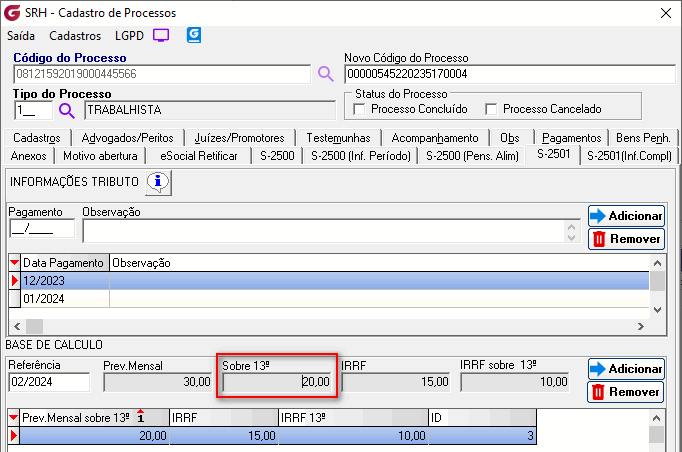
Task: Add a payment with the upper Adicionar button
Action: [626, 216]
